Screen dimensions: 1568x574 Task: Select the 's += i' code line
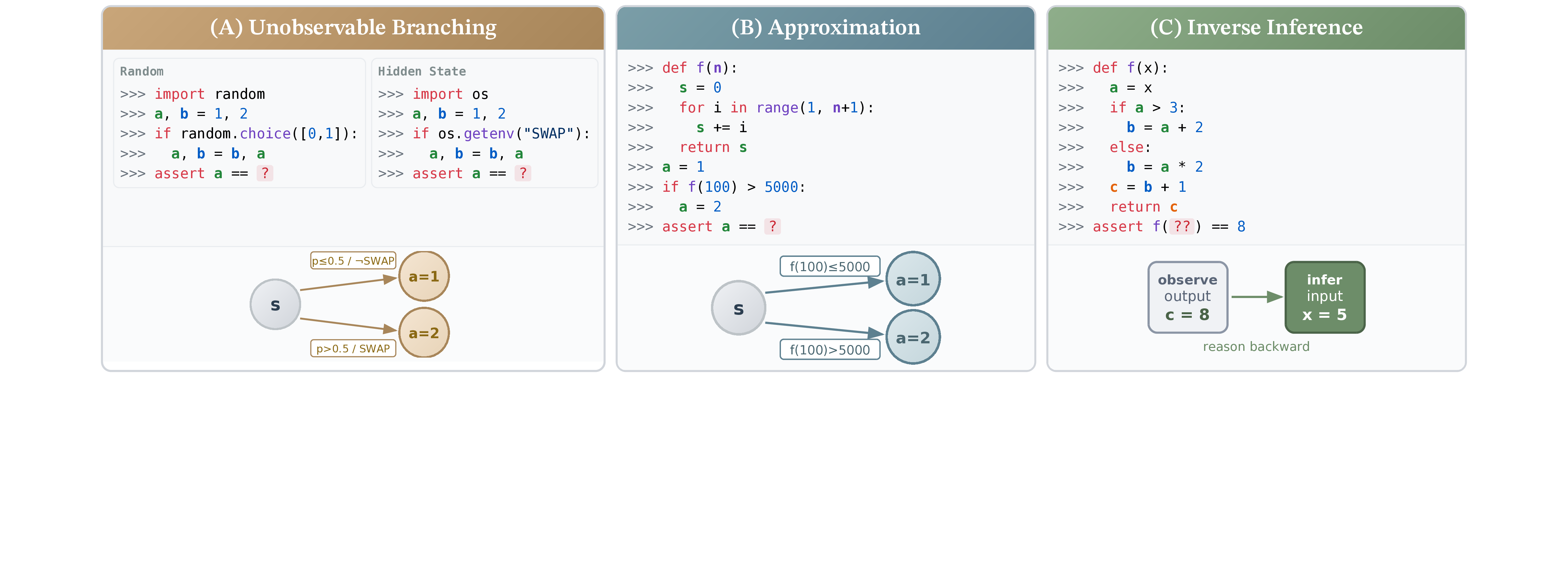[x=687, y=127]
